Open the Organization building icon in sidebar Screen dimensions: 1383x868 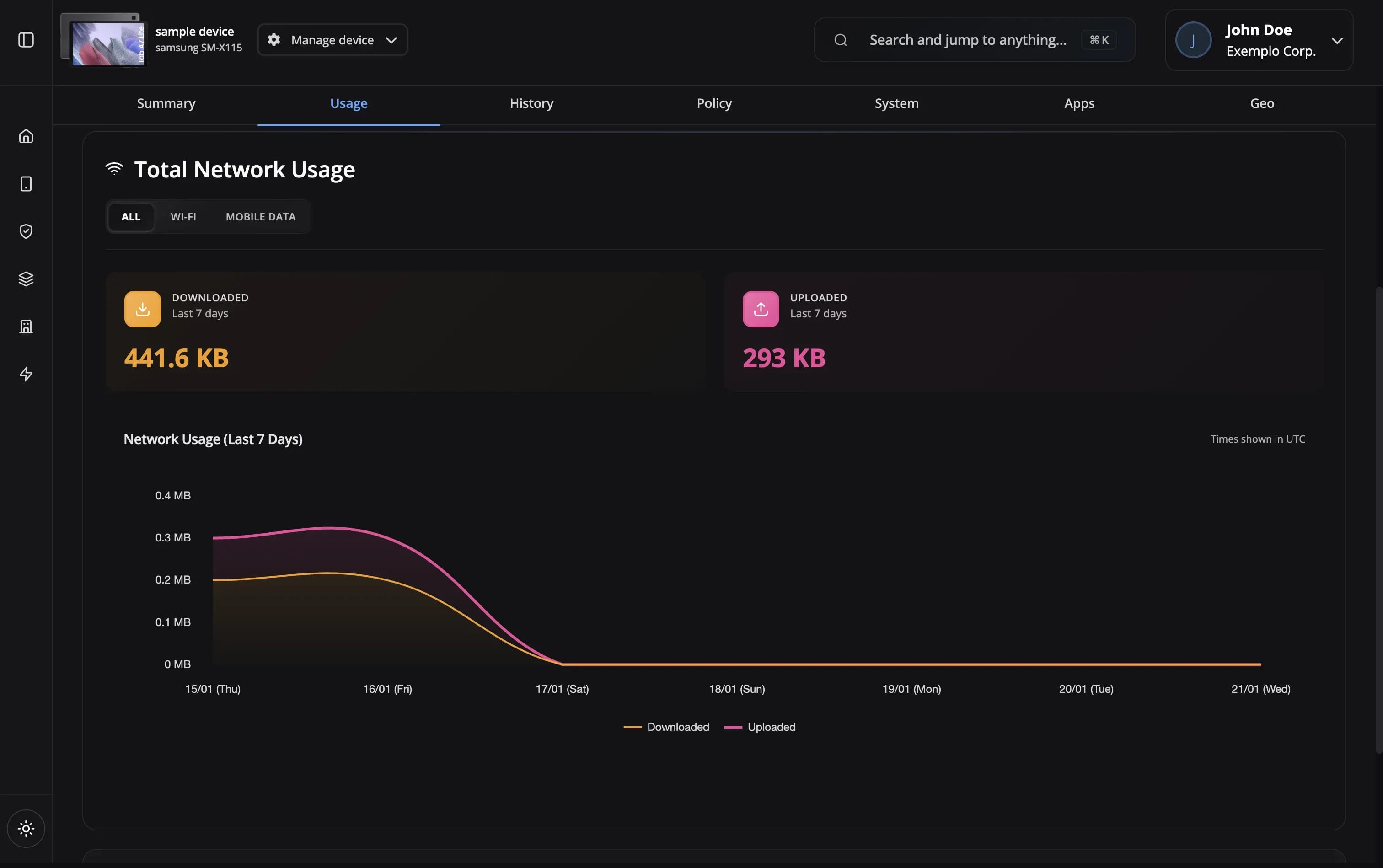(x=26, y=326)
